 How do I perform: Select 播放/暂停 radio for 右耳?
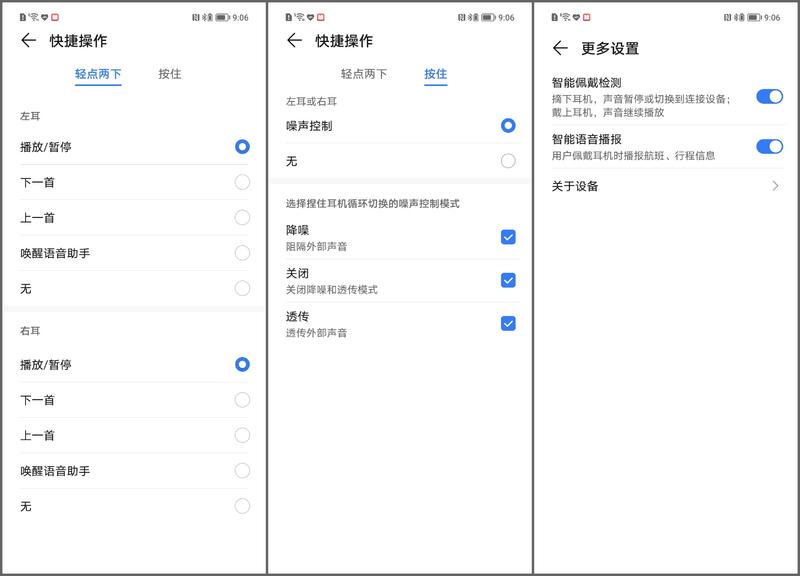pyautogui.click(x=242, y=365)
